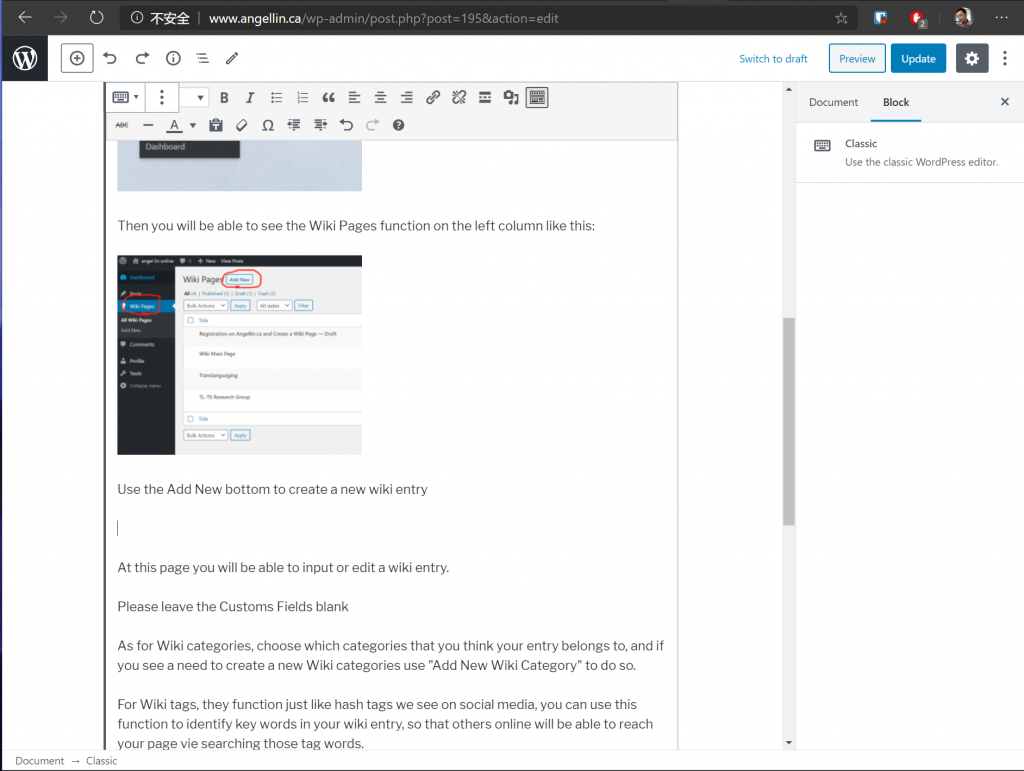
Task: Apply blockquote formatting
Action: [x=328, y=97]
